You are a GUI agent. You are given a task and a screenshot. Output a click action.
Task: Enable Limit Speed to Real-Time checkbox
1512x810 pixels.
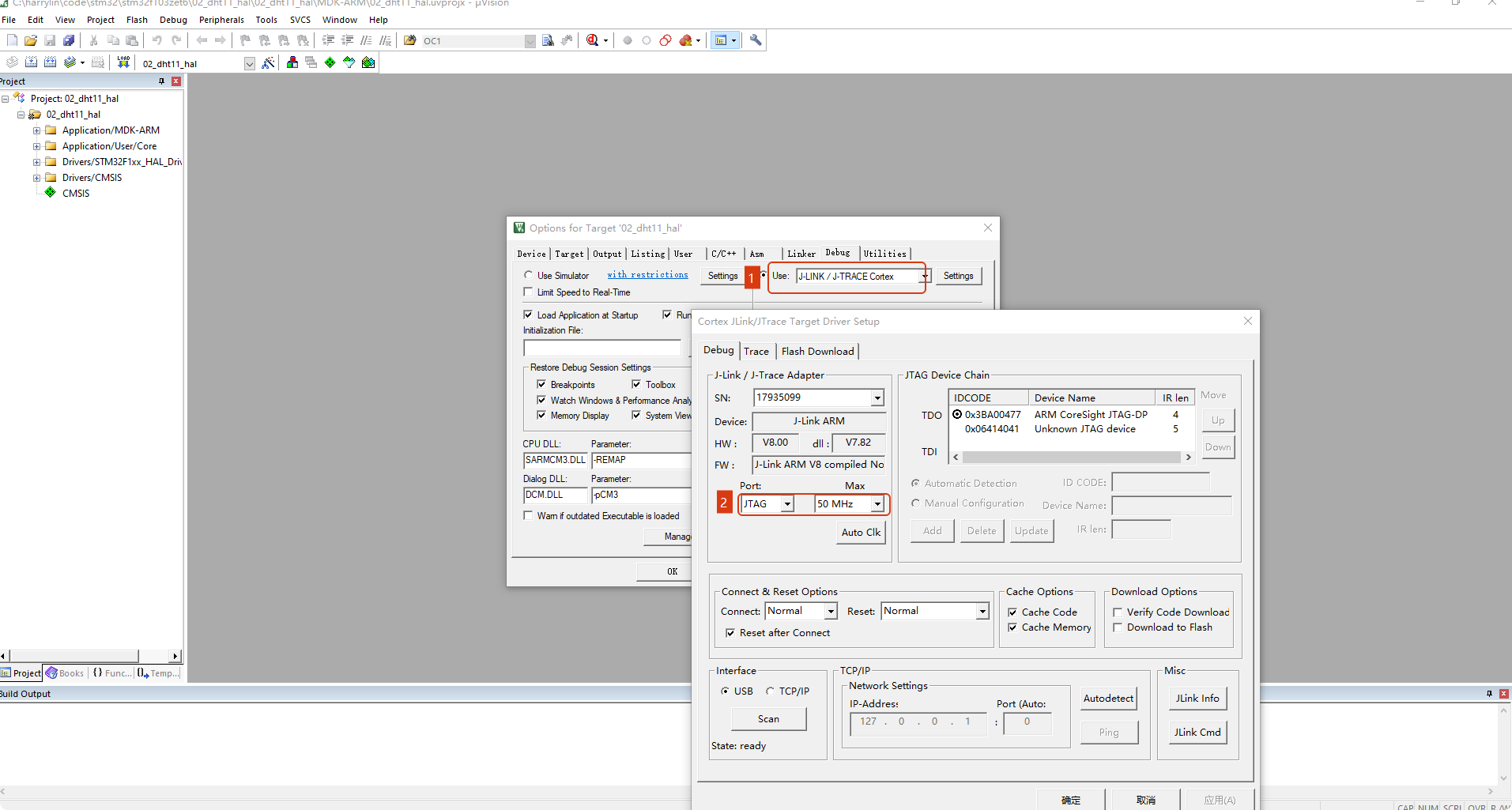tap(528, 292)
